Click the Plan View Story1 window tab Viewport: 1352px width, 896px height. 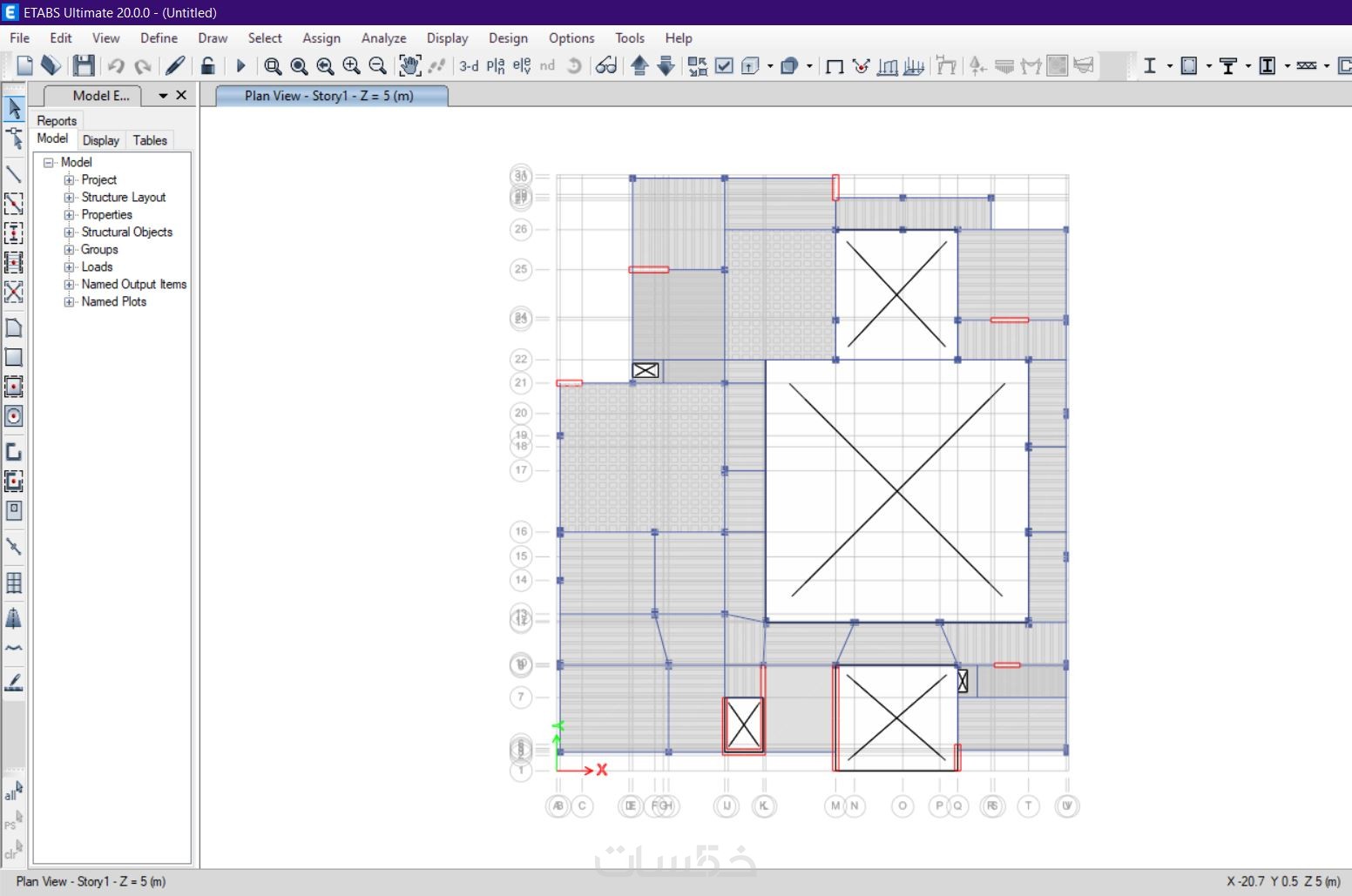pyautogui.click(x=329, y=96)
